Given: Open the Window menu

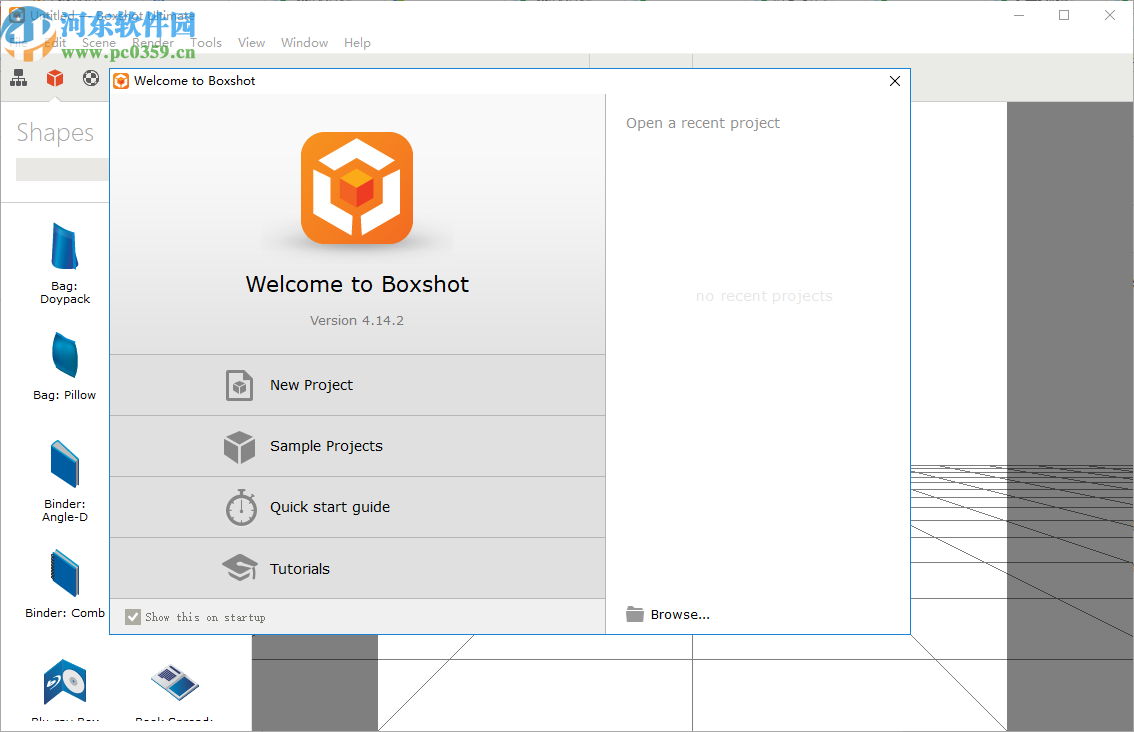Looking at the screenshot, I should [x=304, y=43].
